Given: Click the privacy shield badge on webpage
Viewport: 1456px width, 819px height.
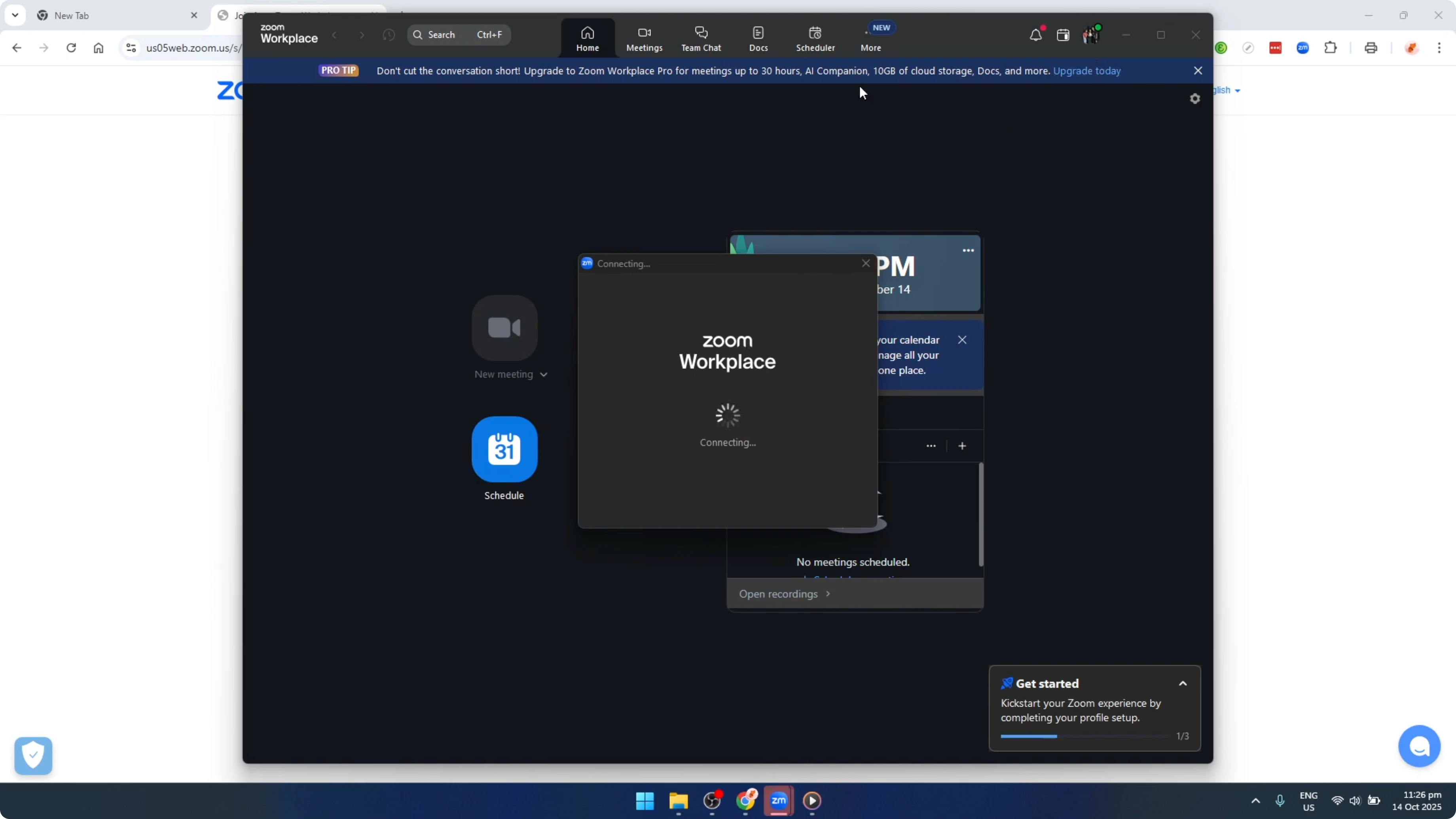Looking at the screenshot, I should tap(33, 756).
